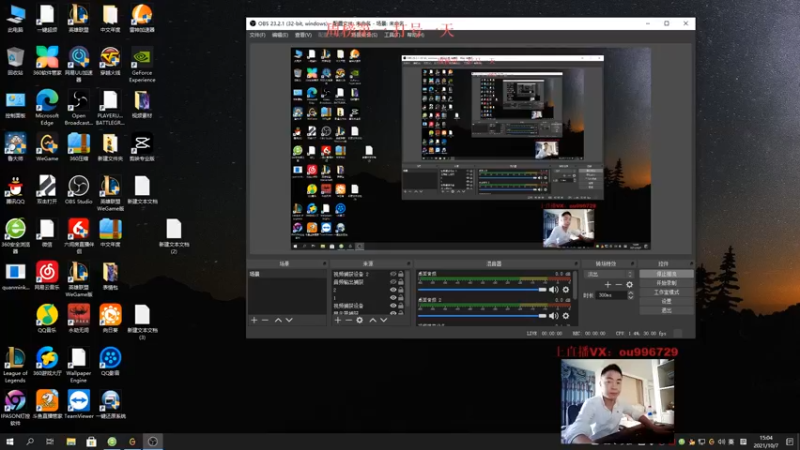800x450 pixels.
Task: Open gear settings for first 桌面音频 channel
Action: tap(566, 290)
